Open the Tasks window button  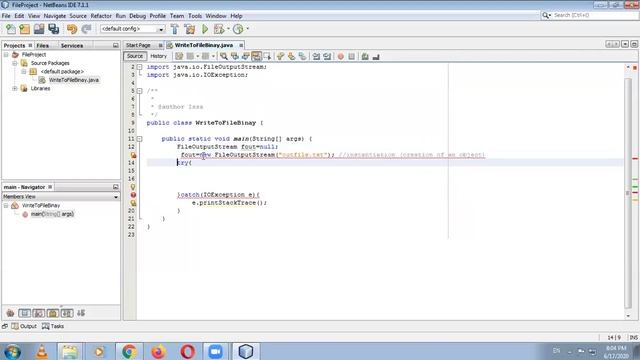coord(53,326)
